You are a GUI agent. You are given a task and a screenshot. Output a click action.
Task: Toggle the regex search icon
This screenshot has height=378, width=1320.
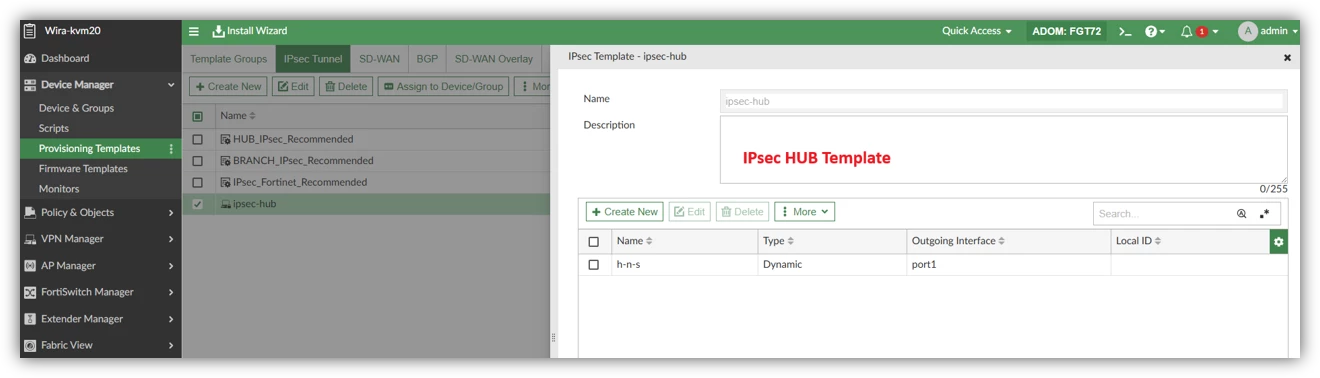(x=1264, y=213)
